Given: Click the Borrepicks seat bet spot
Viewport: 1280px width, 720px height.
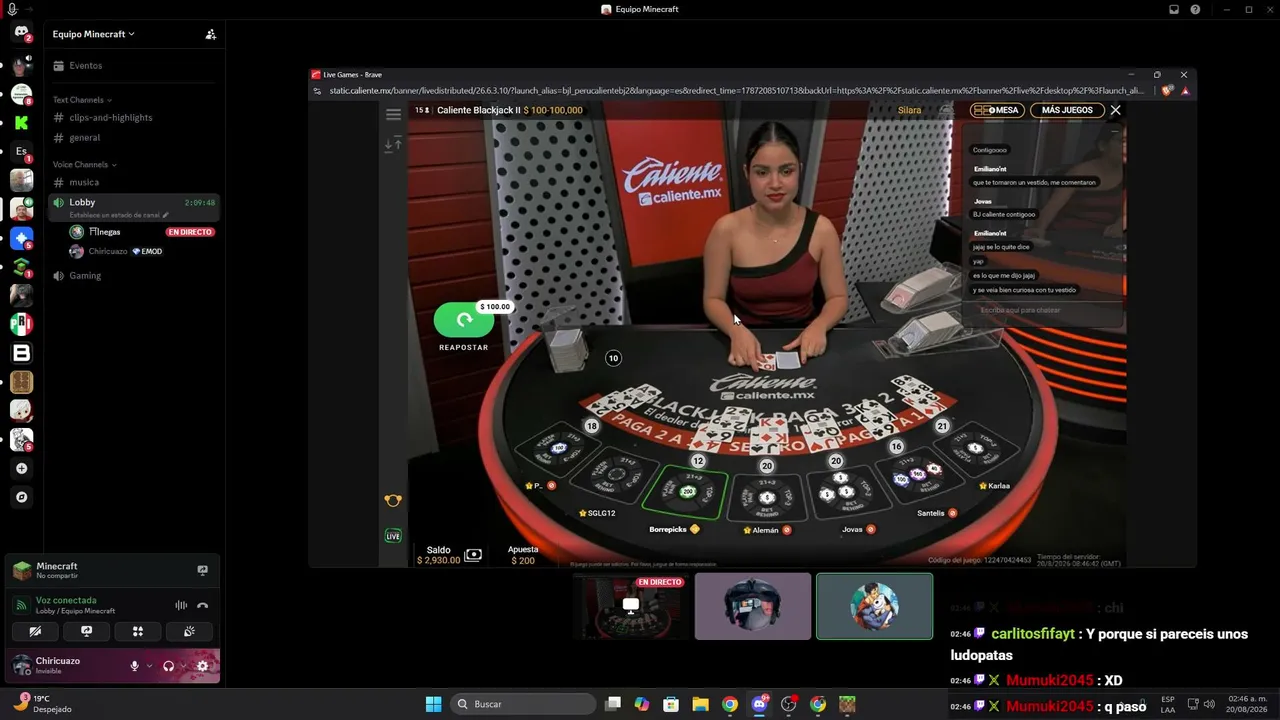Looking at the screenshot, I should coord(687,492).
